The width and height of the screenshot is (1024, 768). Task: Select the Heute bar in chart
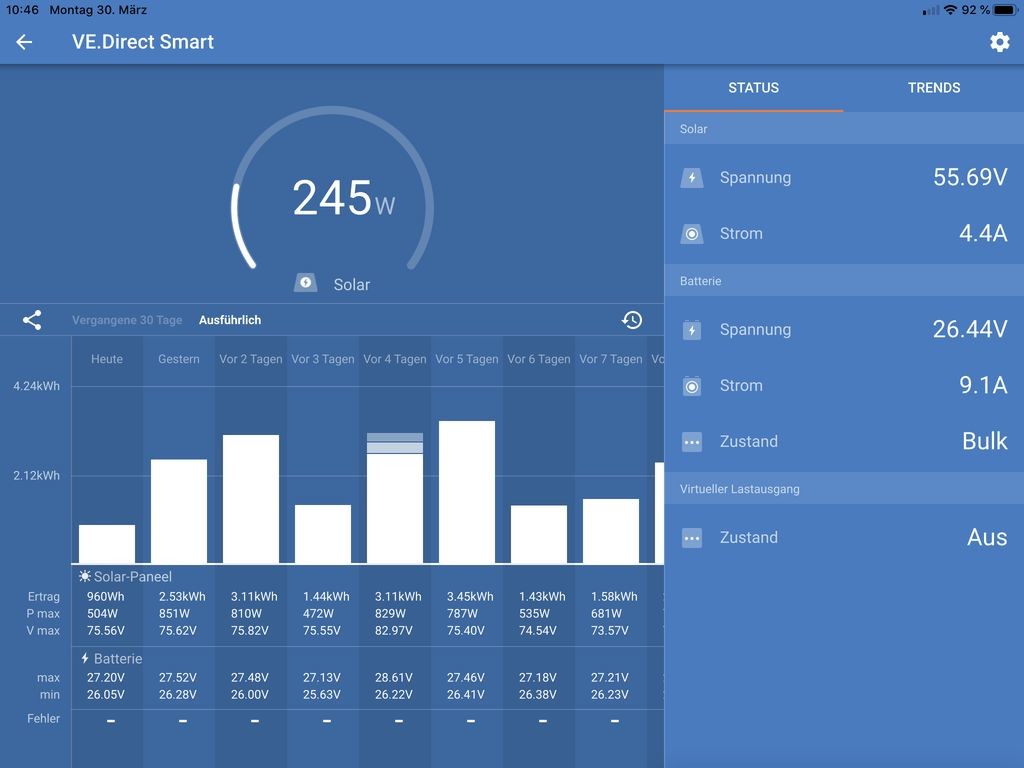[107, 543]
